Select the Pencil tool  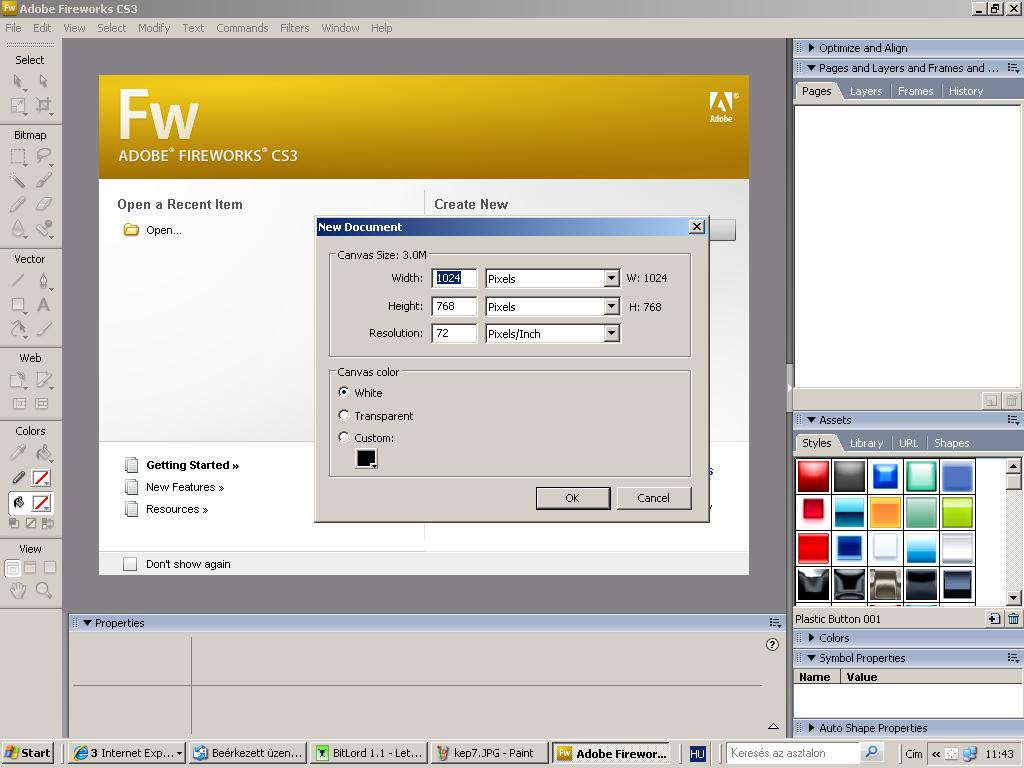point(18,204)
